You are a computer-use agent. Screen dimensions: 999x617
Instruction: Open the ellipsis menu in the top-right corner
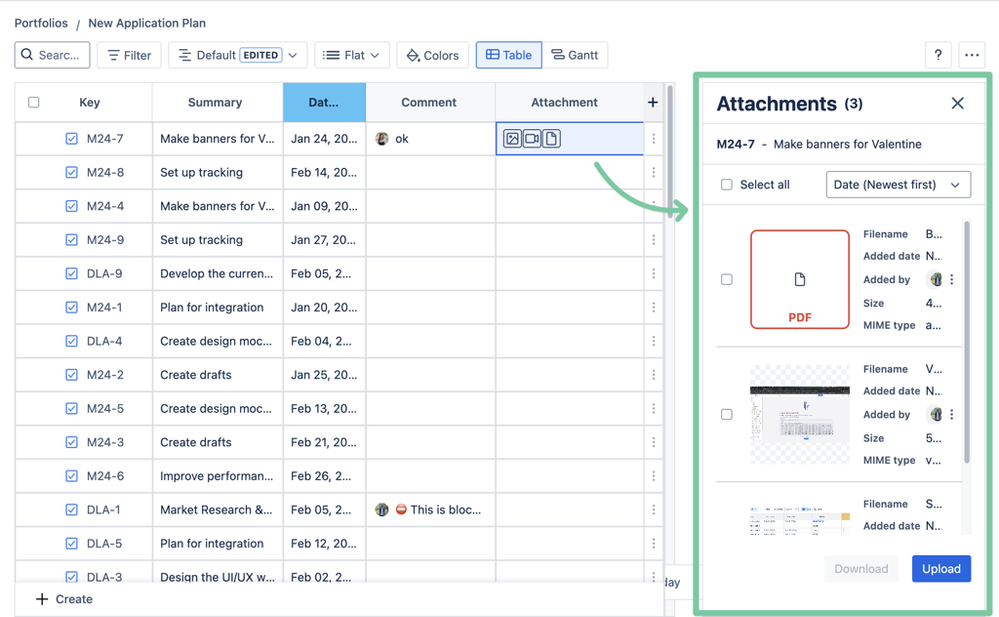point(971,55)
